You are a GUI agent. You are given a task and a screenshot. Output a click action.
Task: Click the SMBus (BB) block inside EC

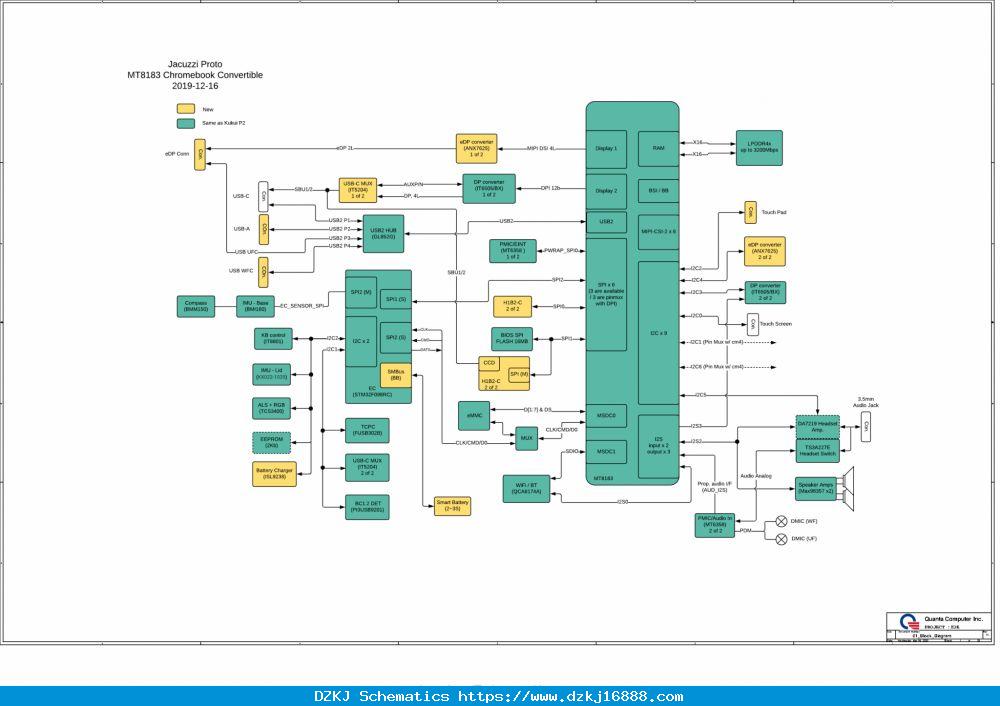click(x=395, y=376)
